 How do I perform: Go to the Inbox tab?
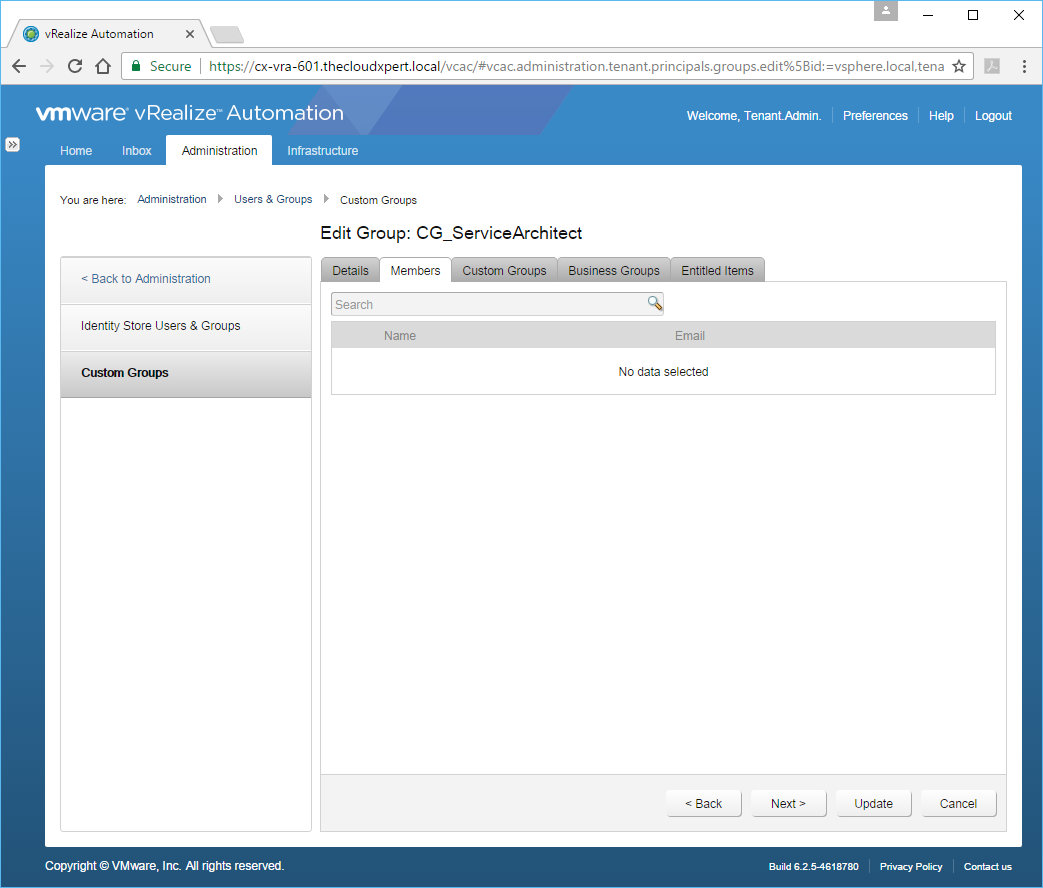pos(137,151)
